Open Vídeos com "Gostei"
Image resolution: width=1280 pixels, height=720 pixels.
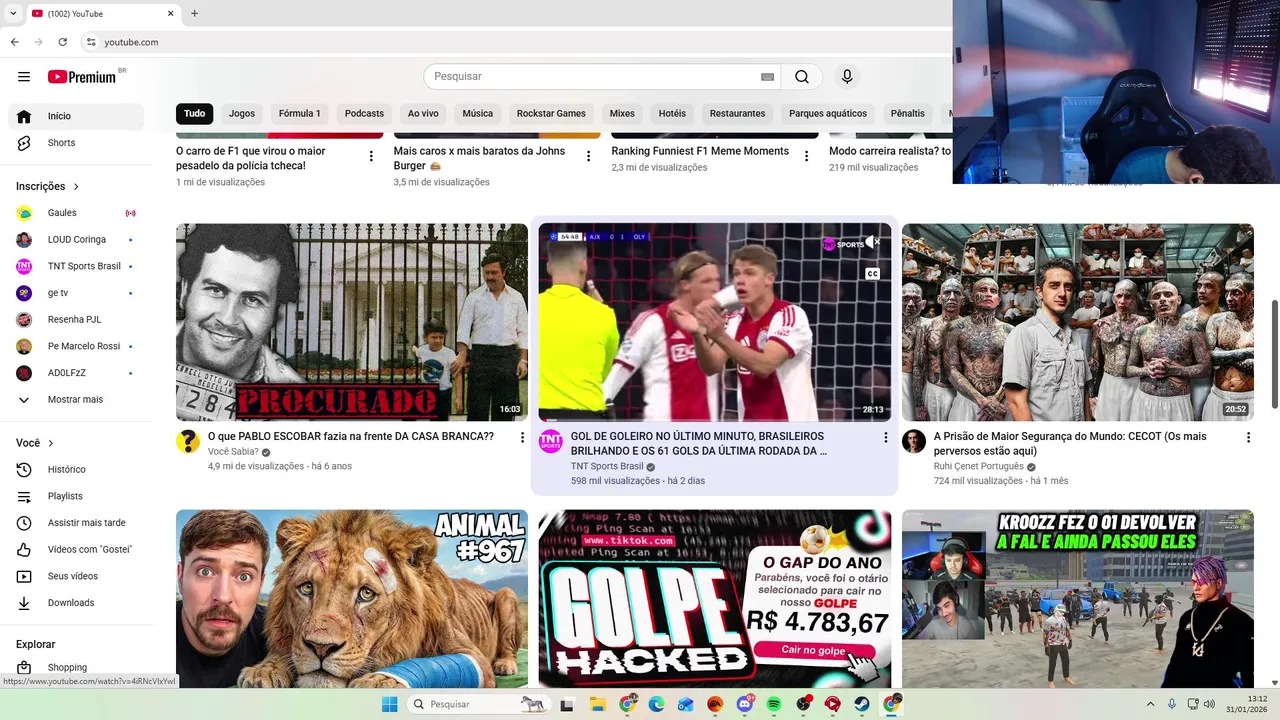(x=76, y=549)
